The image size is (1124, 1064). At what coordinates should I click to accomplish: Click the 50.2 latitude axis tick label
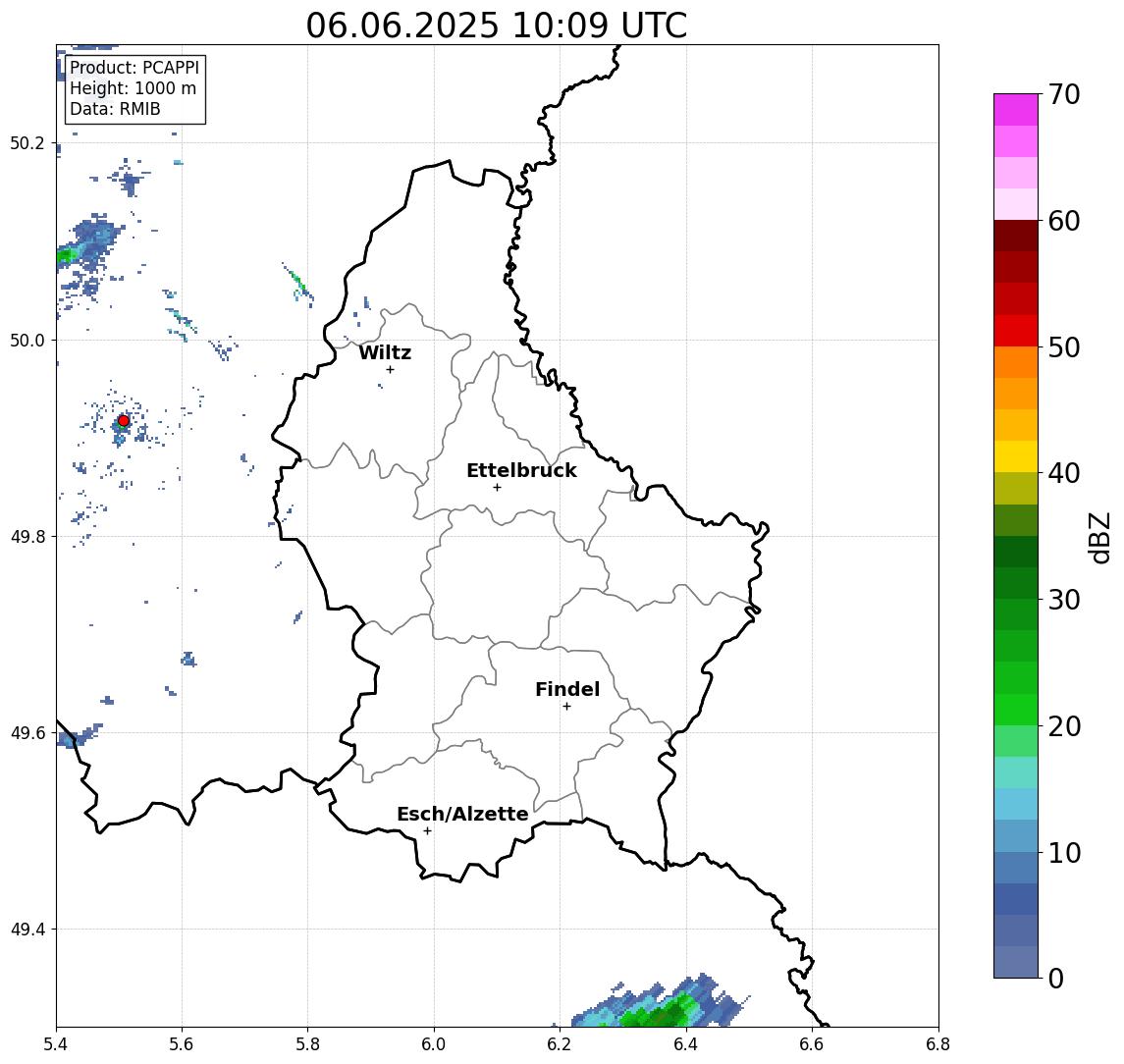point(27,142)
